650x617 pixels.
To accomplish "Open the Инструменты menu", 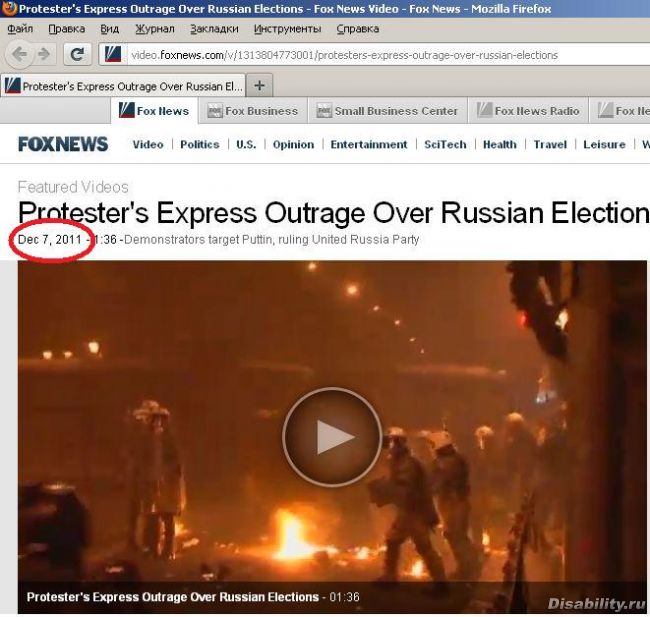I will point(287,29).
